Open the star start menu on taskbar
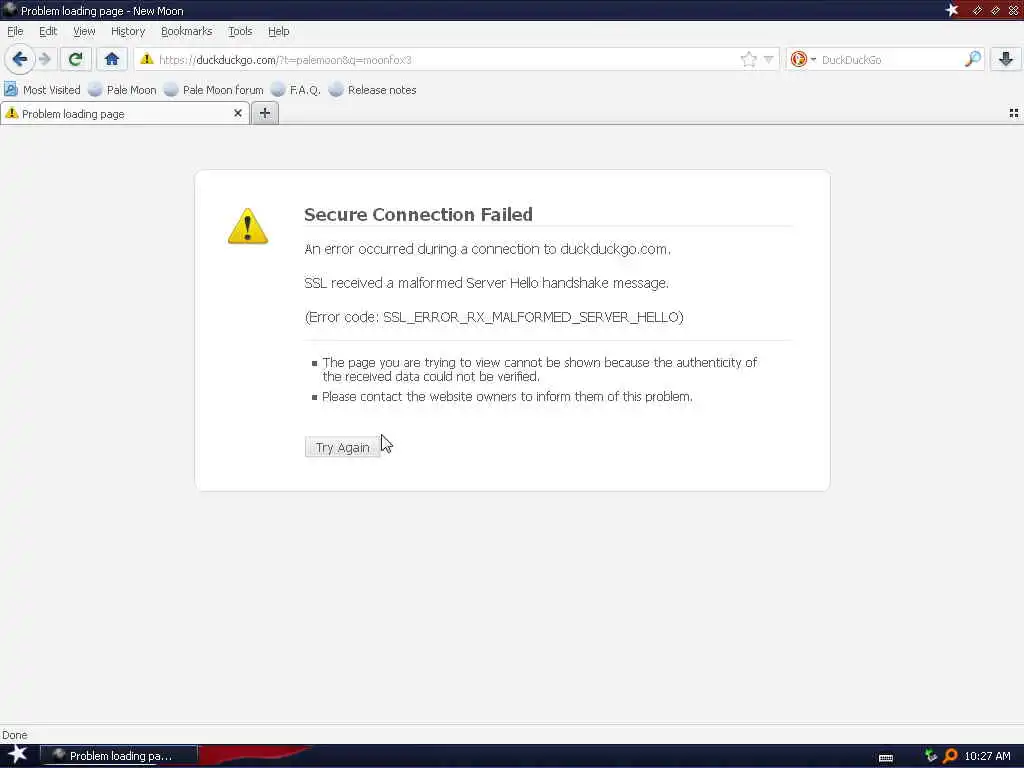1024x768 pixels. pyautogui.click(x=18, y=755)
